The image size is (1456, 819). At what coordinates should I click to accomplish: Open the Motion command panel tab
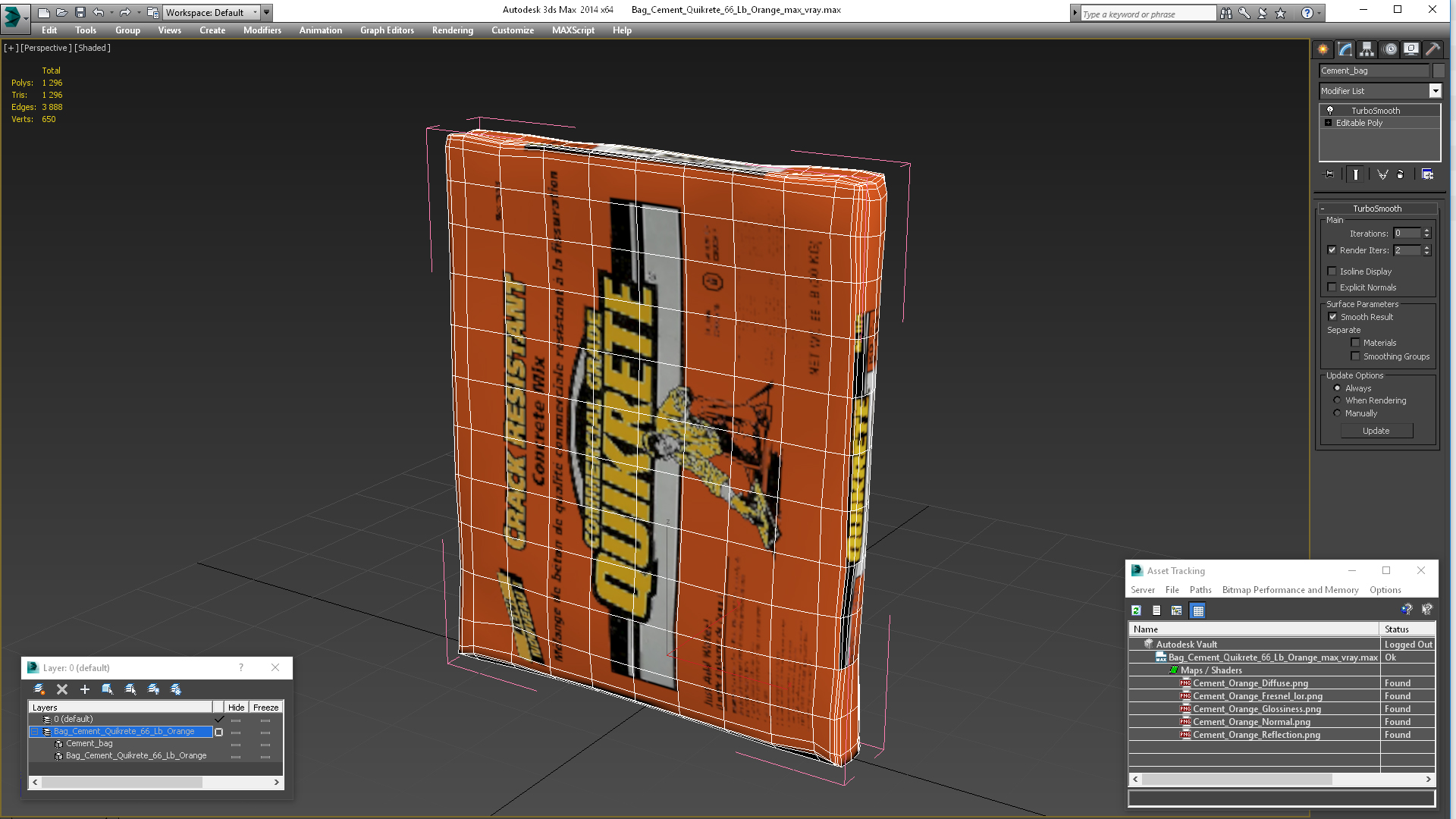pyautogui.click(x=1389, y=49)
